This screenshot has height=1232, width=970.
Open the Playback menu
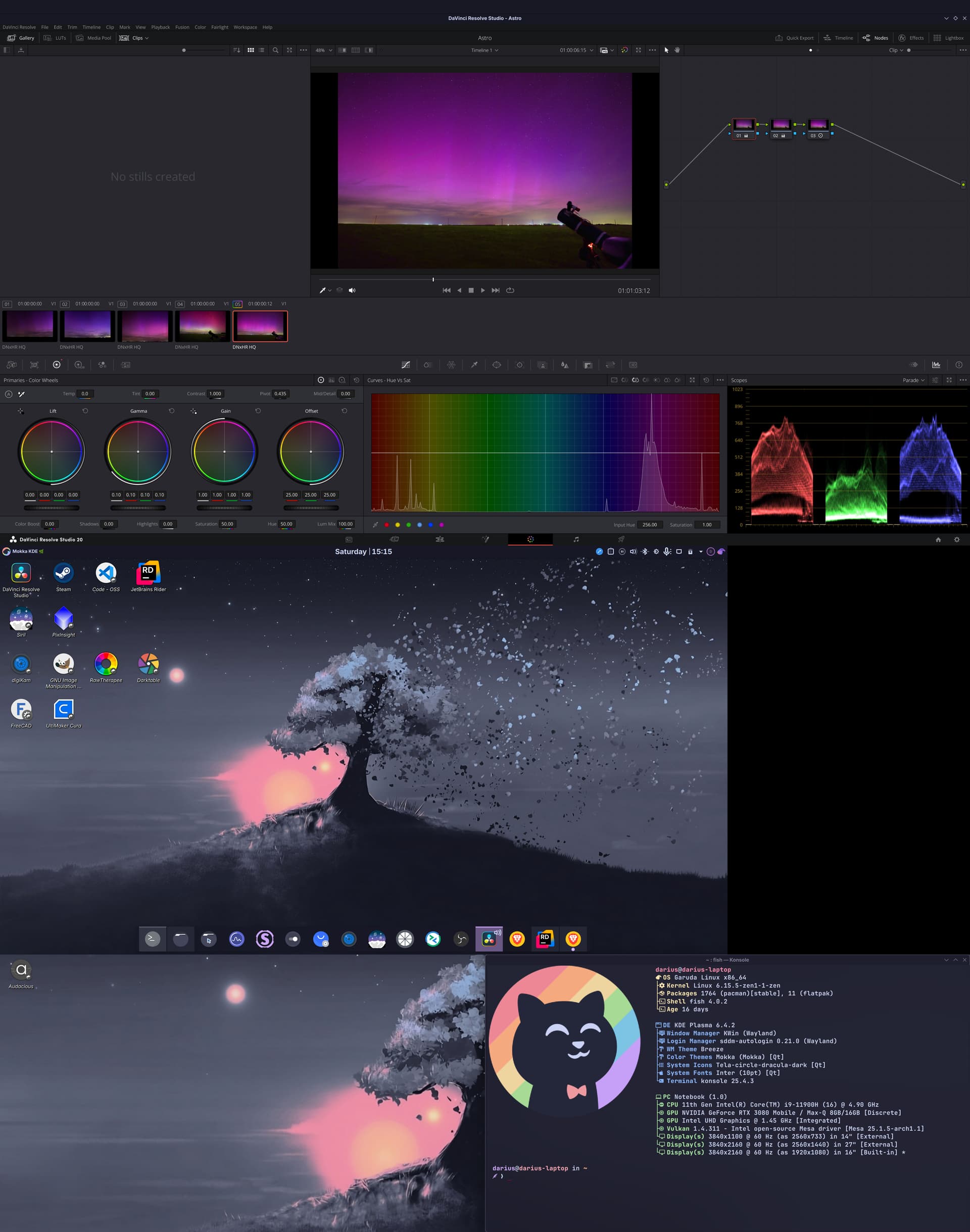pyautogui.click(x=160, y=27)
